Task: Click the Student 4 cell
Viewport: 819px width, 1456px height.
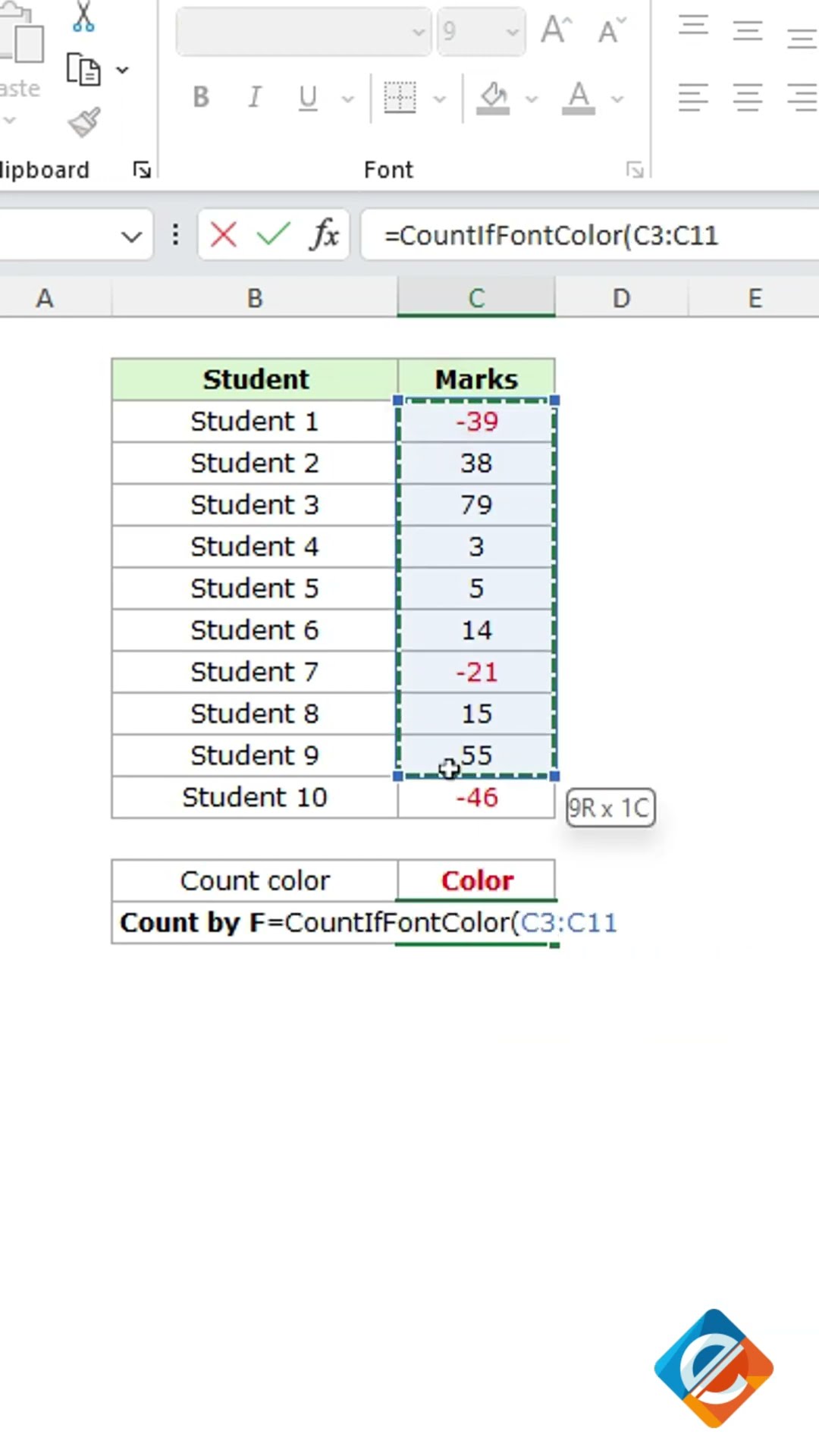Action: coord(255,546)
